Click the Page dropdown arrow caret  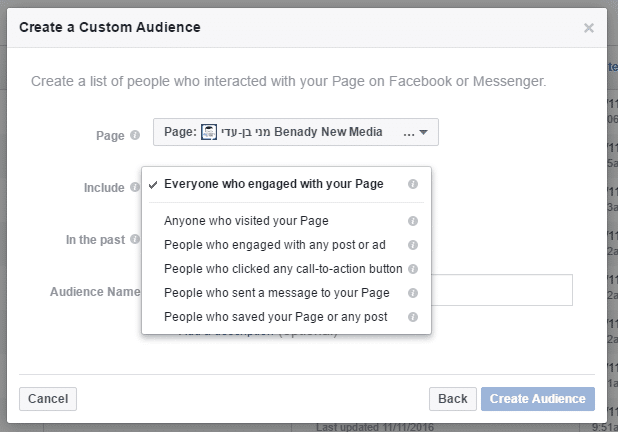[x=424, y=132]
